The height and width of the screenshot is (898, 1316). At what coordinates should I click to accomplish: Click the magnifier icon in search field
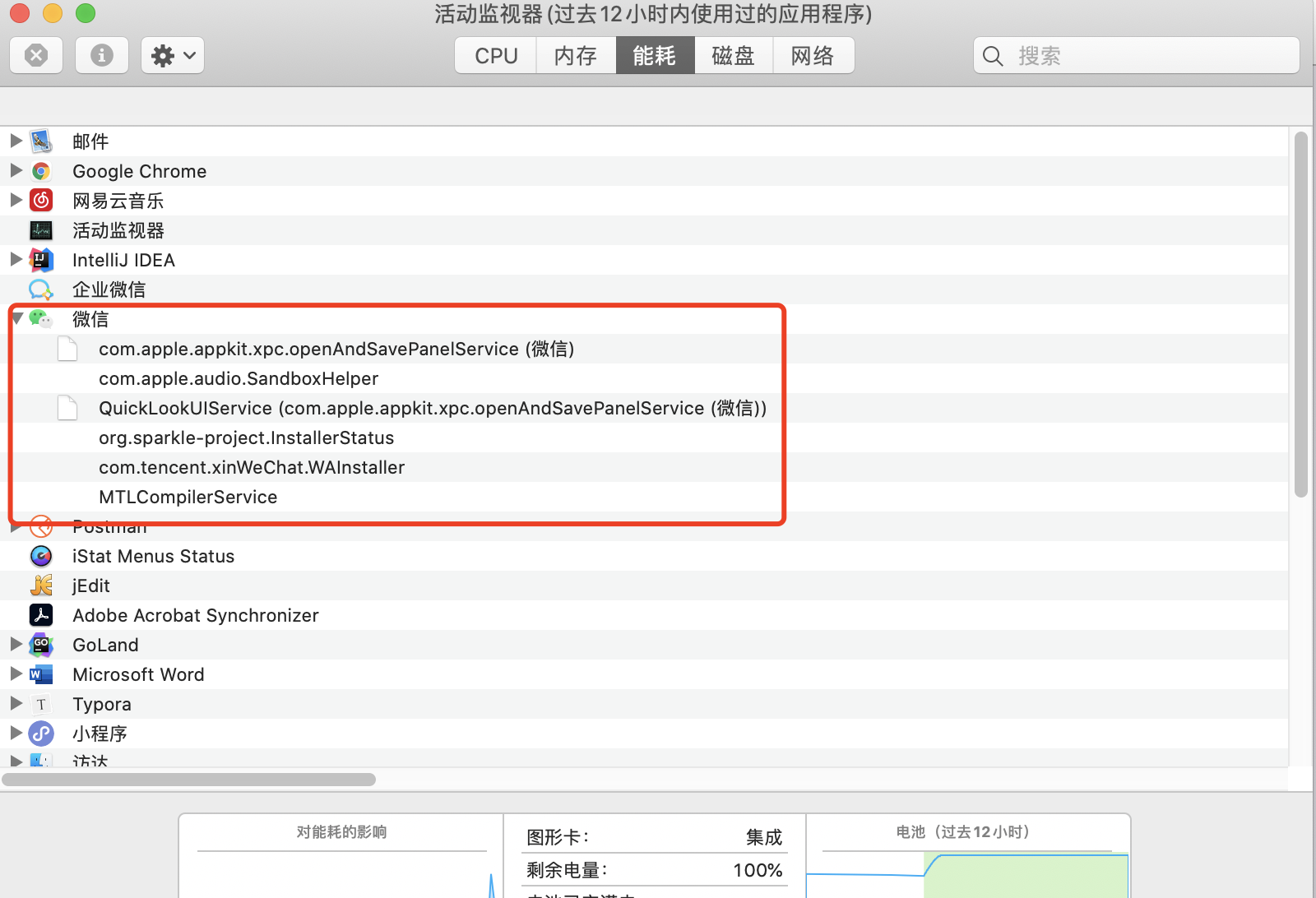[993, 56]
